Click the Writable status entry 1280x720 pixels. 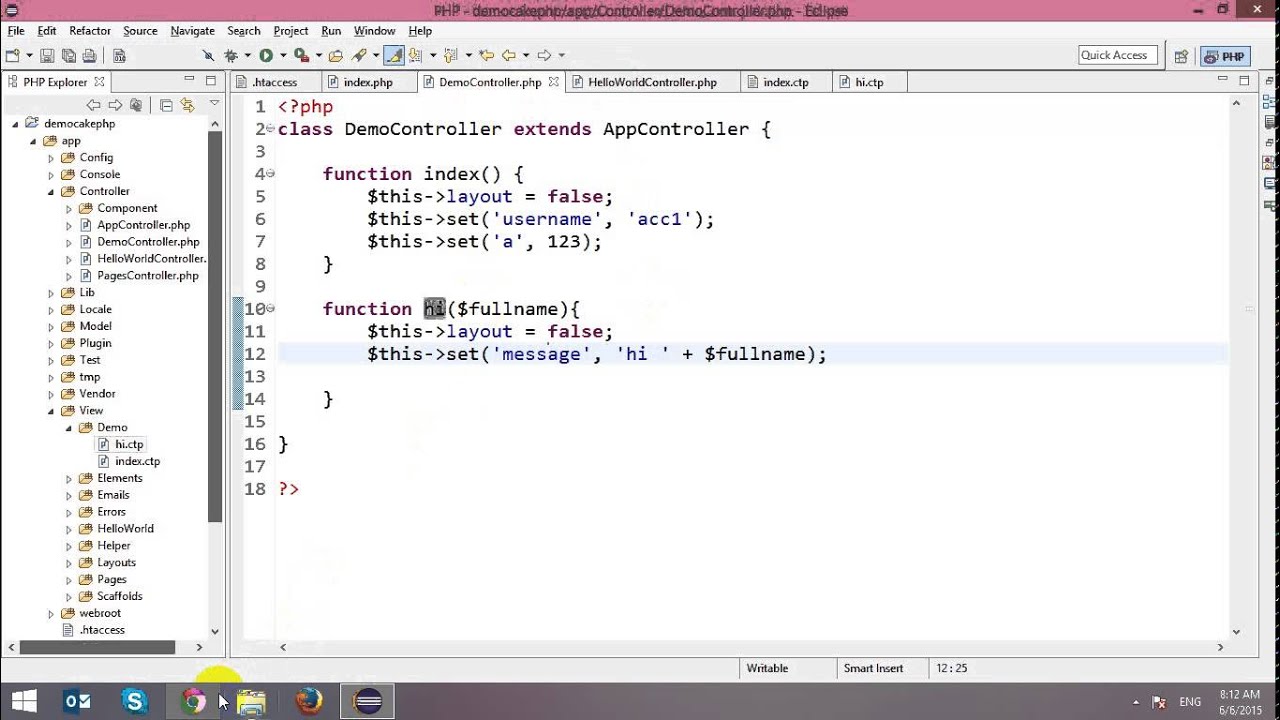coord(767,668)
